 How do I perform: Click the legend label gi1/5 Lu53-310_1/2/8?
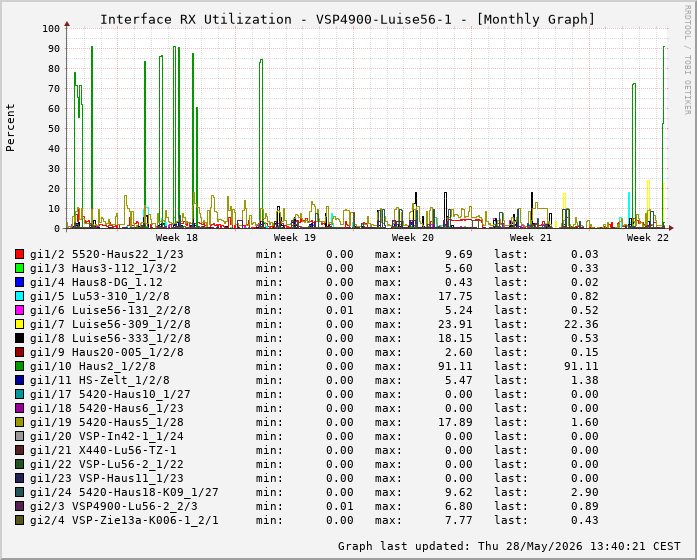(x=100, y=296)
